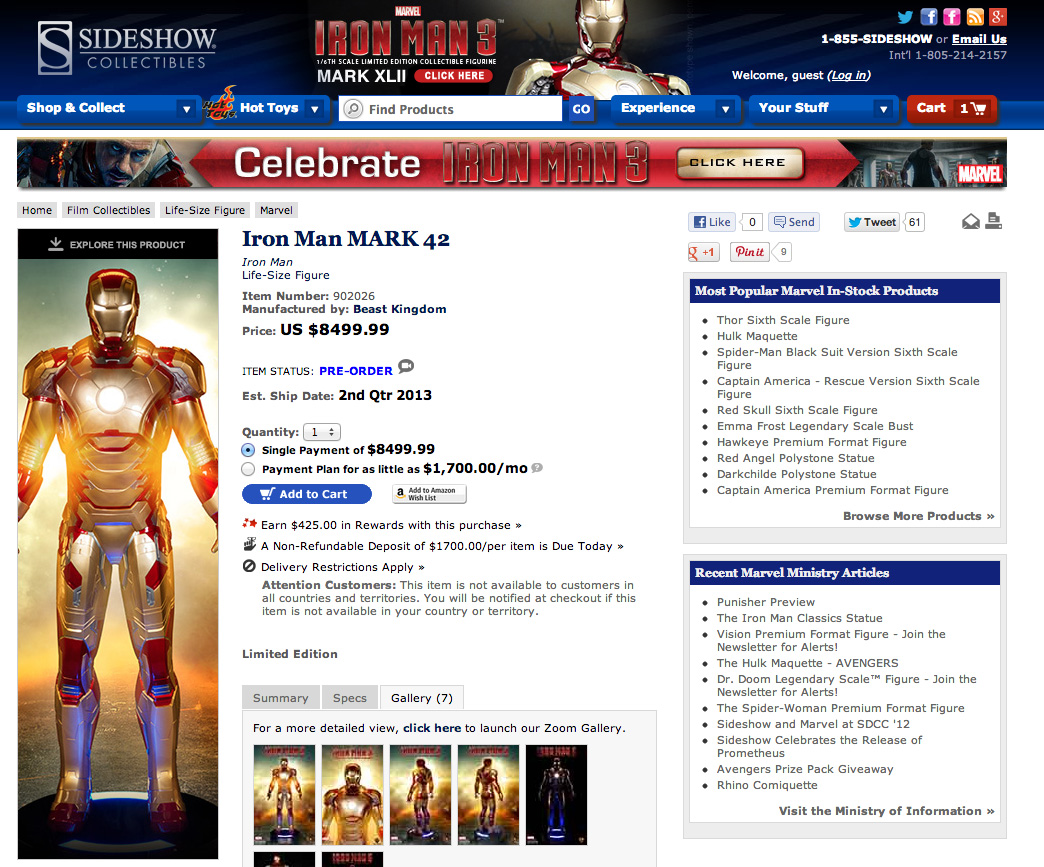Open the Twitter bird icon in header
The image size is (1044, 867).
[906, 17]
